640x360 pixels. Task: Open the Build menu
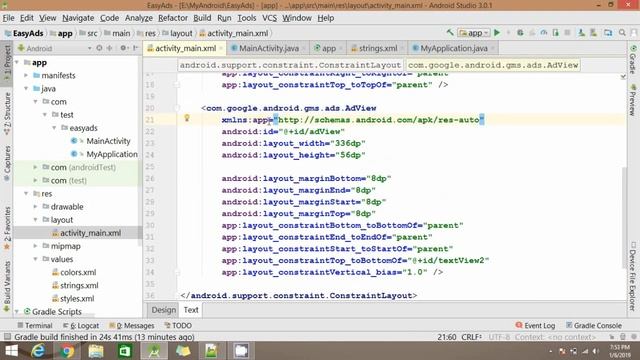click(202, 18)
